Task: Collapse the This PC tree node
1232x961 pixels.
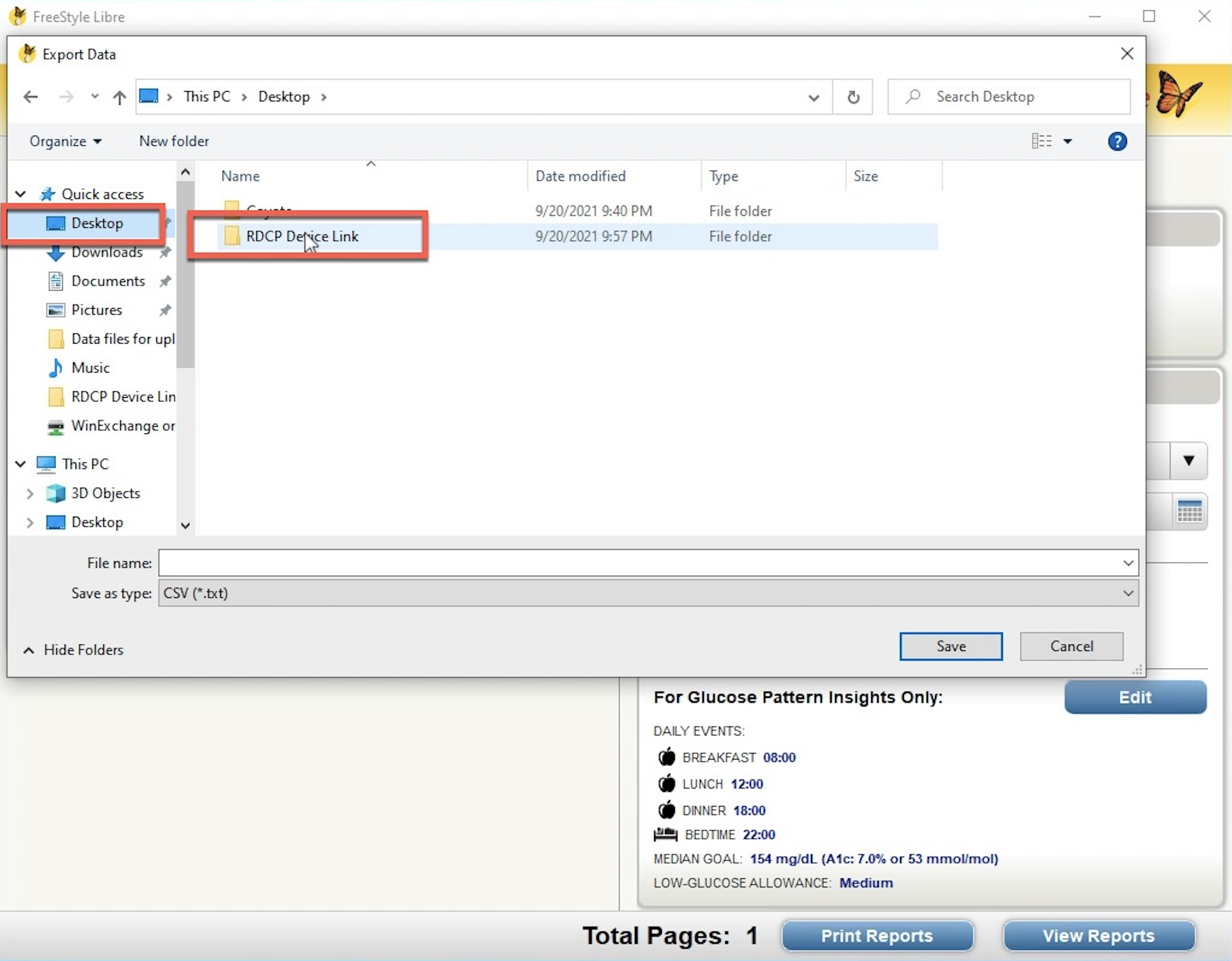Action: [x=21, y=464]
